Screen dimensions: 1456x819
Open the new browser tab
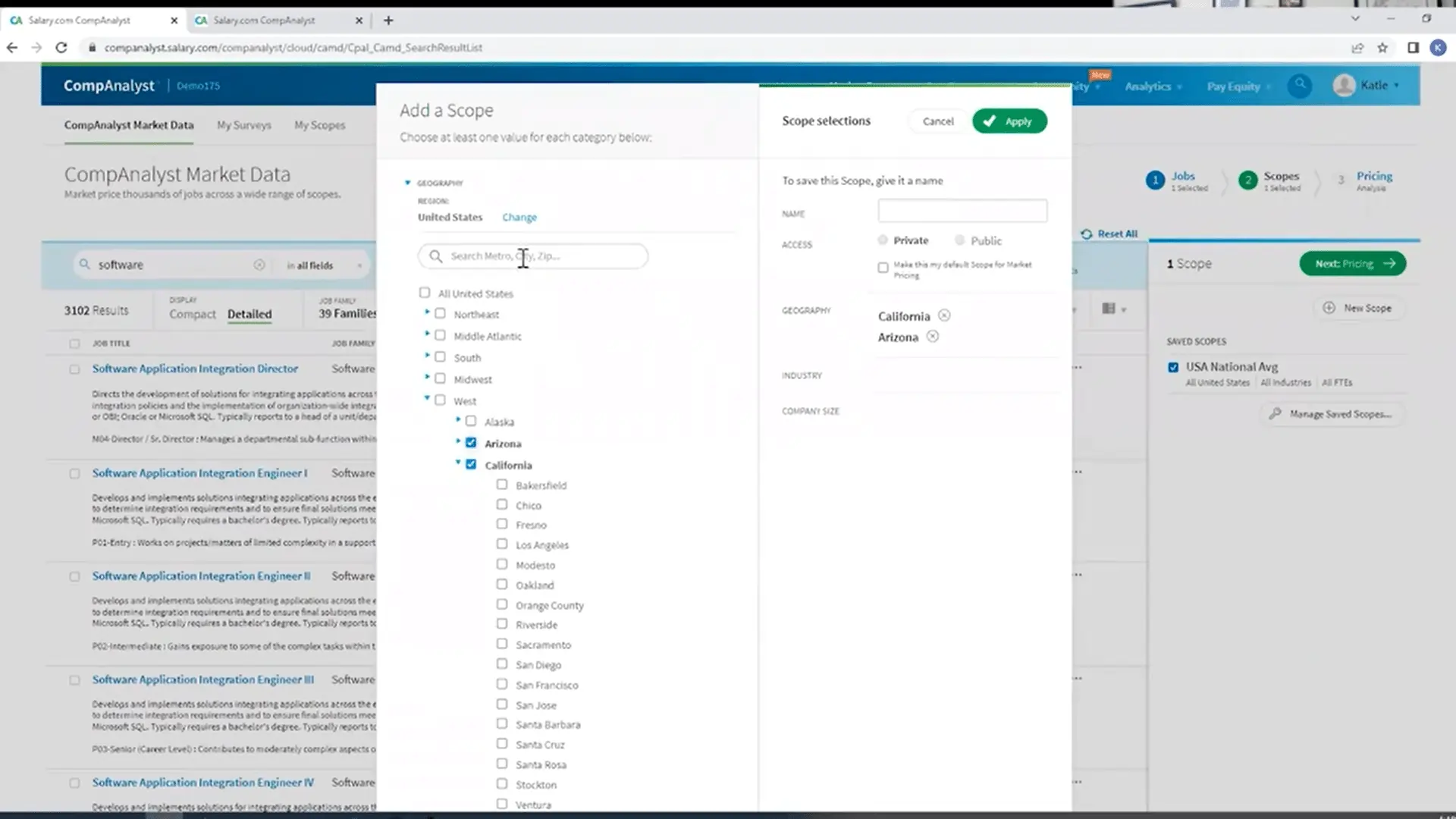tap(388, 20)
